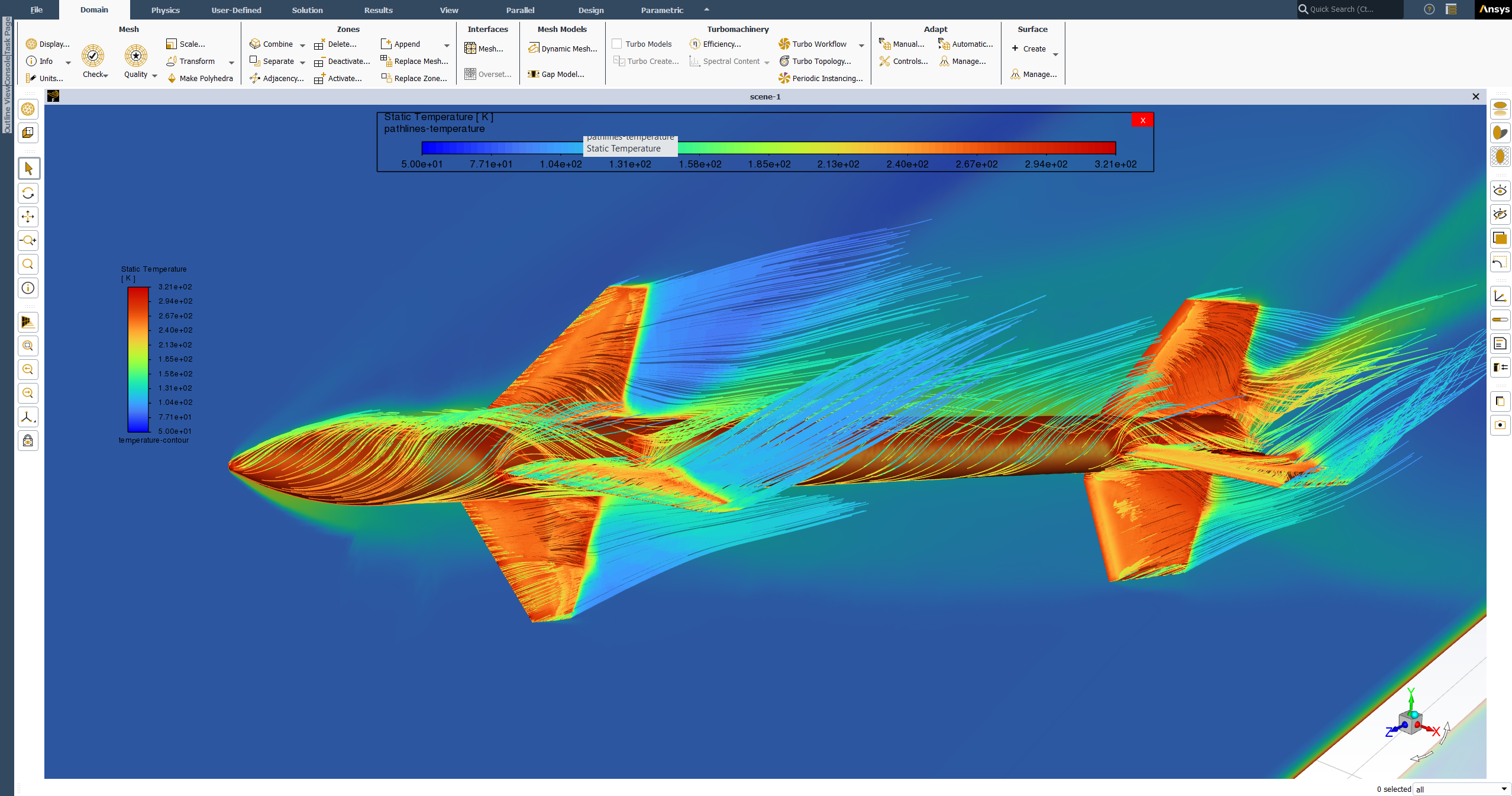This screenshot has width=1512, height=796.
Task: Open layout options icon in title bar
Action: click(1451, 9)
